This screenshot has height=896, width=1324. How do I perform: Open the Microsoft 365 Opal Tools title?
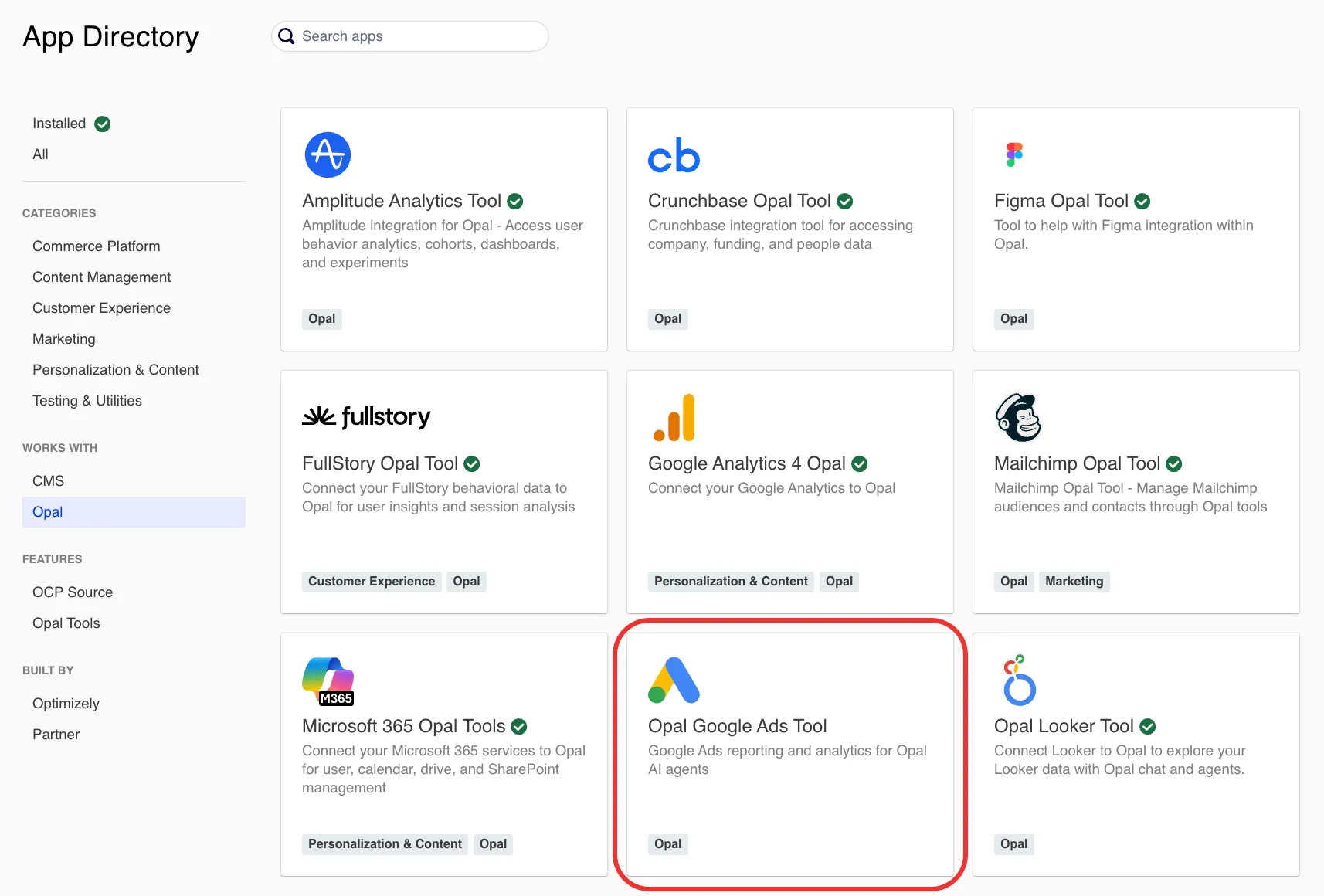404,726
